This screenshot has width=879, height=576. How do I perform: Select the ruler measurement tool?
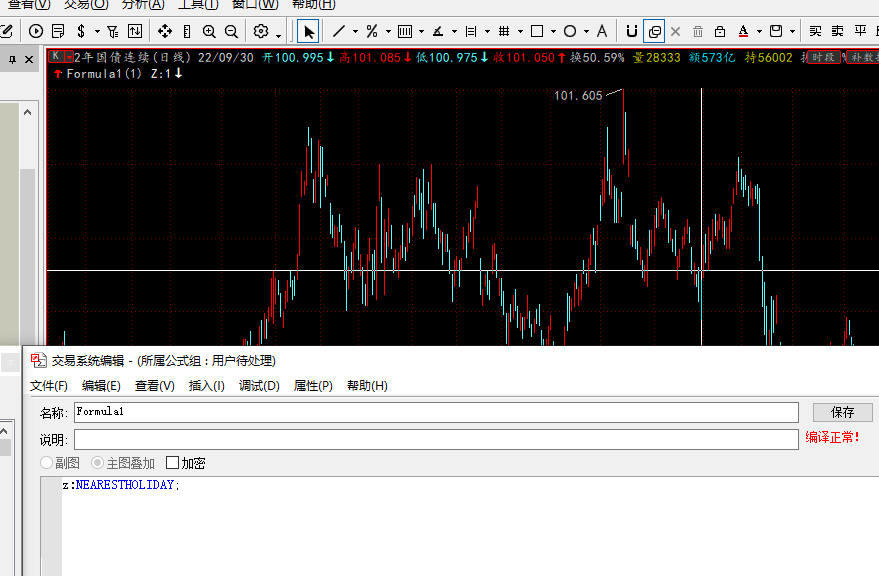tap(187, 31)
